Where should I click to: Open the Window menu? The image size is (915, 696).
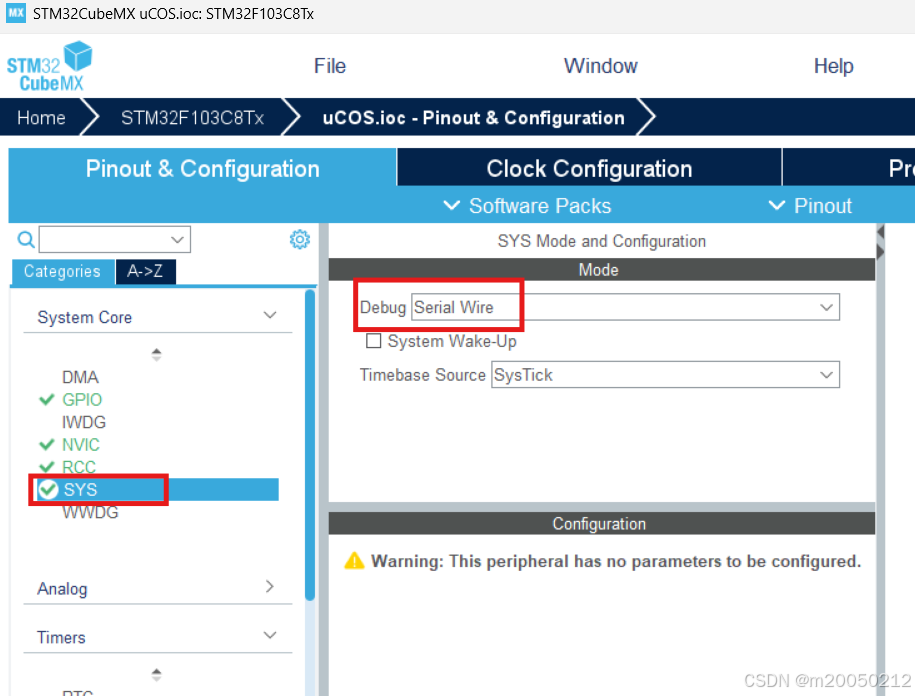coord(600,66)
